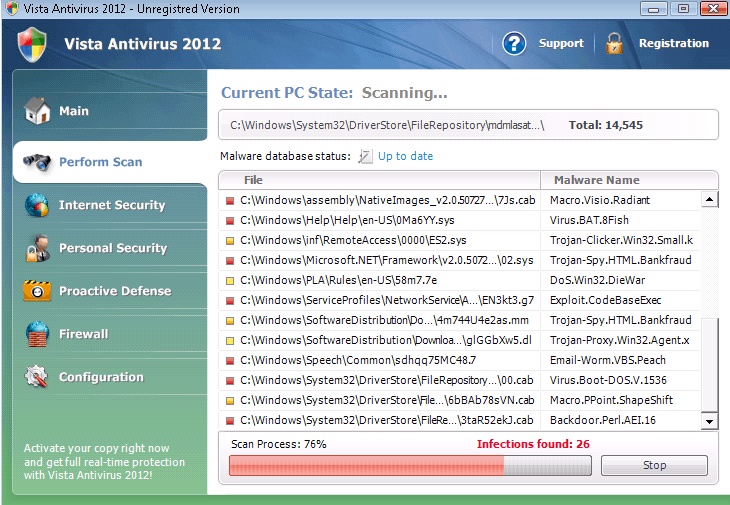Screen dimensions: 730x505
Task: Click the scan progress bar
Action: 410,465
